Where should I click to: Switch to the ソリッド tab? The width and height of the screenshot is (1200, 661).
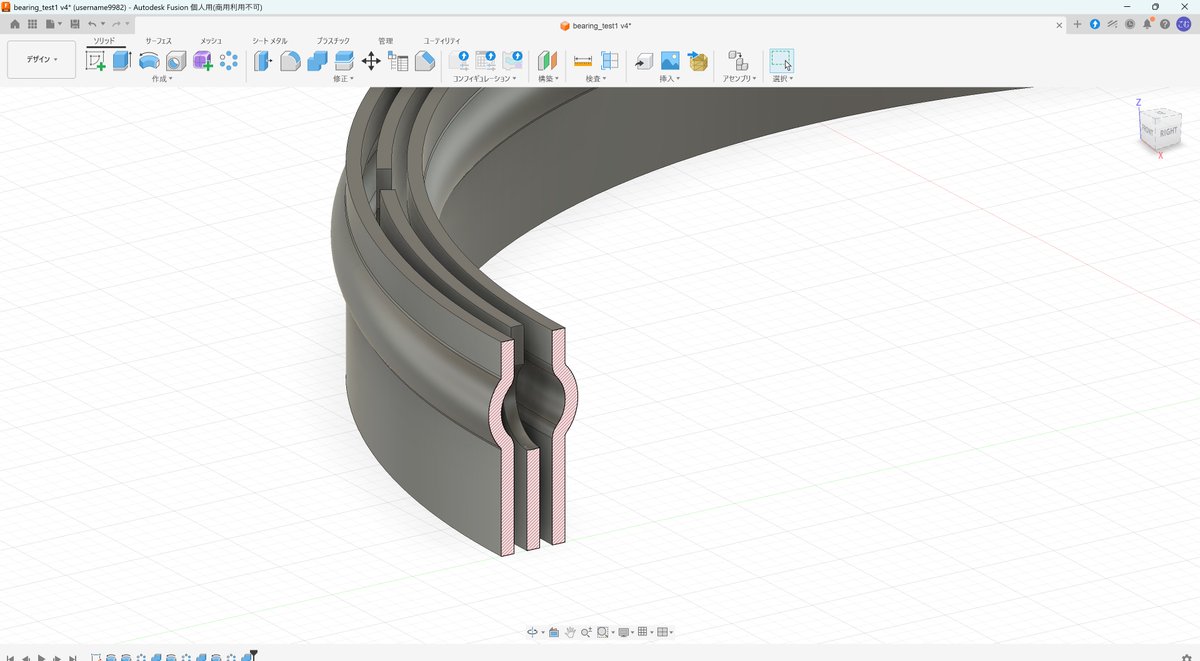[104, 41]
